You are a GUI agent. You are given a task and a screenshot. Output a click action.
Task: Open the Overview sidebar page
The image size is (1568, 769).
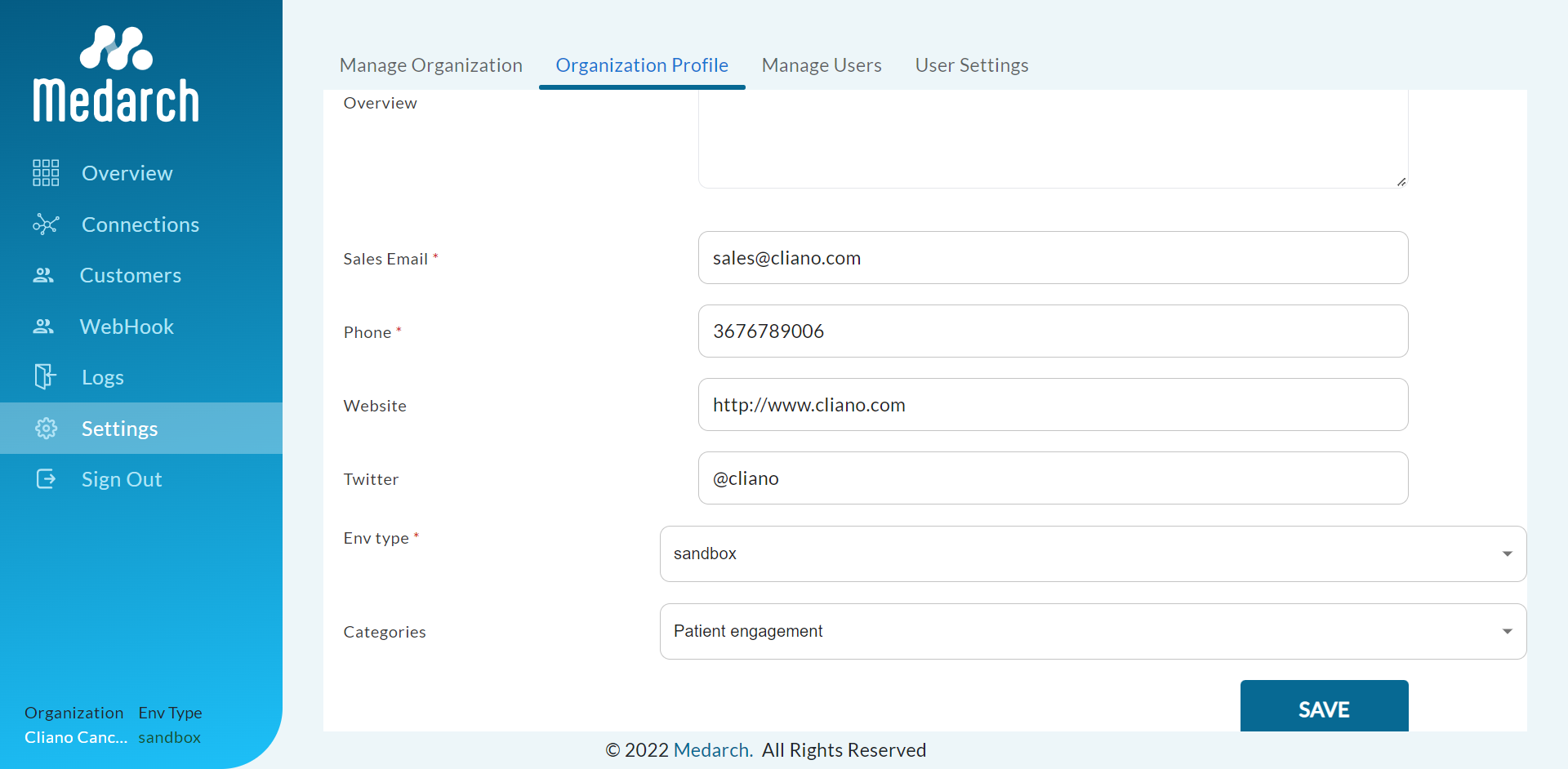point(127,173)
